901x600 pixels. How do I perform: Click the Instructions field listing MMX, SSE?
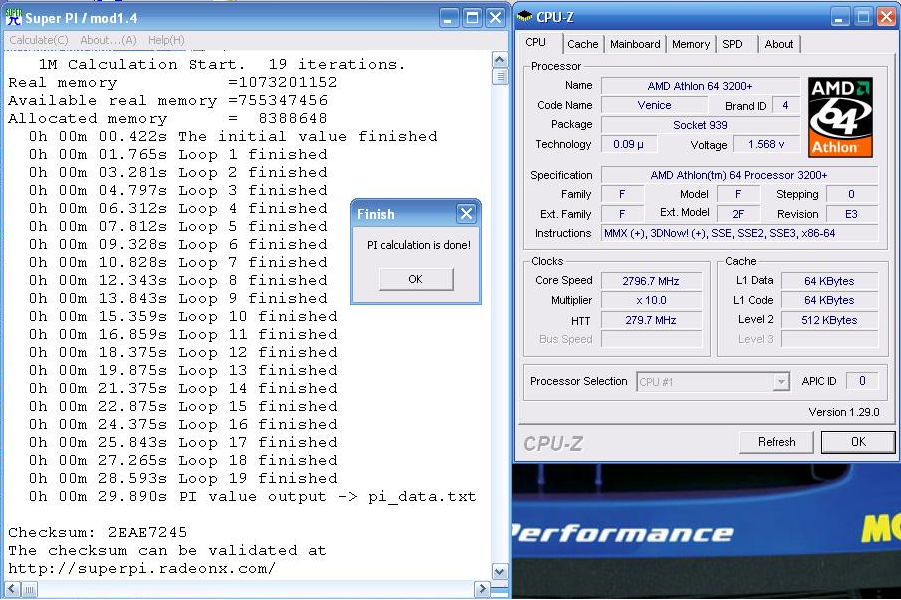(740, 233)
